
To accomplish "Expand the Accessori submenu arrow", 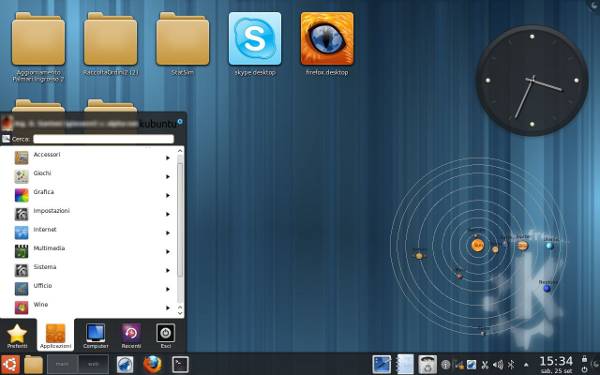I will click(168, 158).
